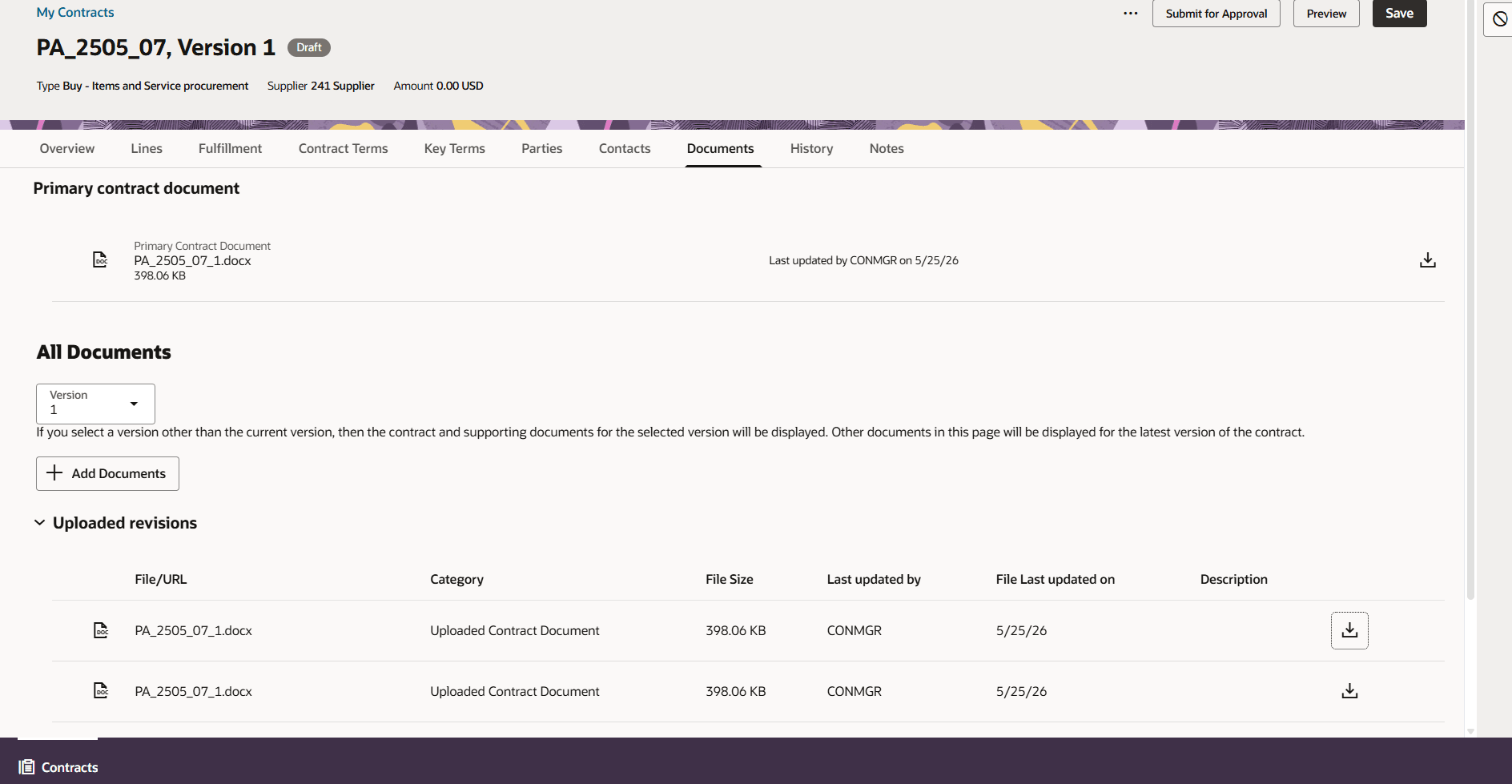View the History tab

pyautogui.click(x=811, y=149)
